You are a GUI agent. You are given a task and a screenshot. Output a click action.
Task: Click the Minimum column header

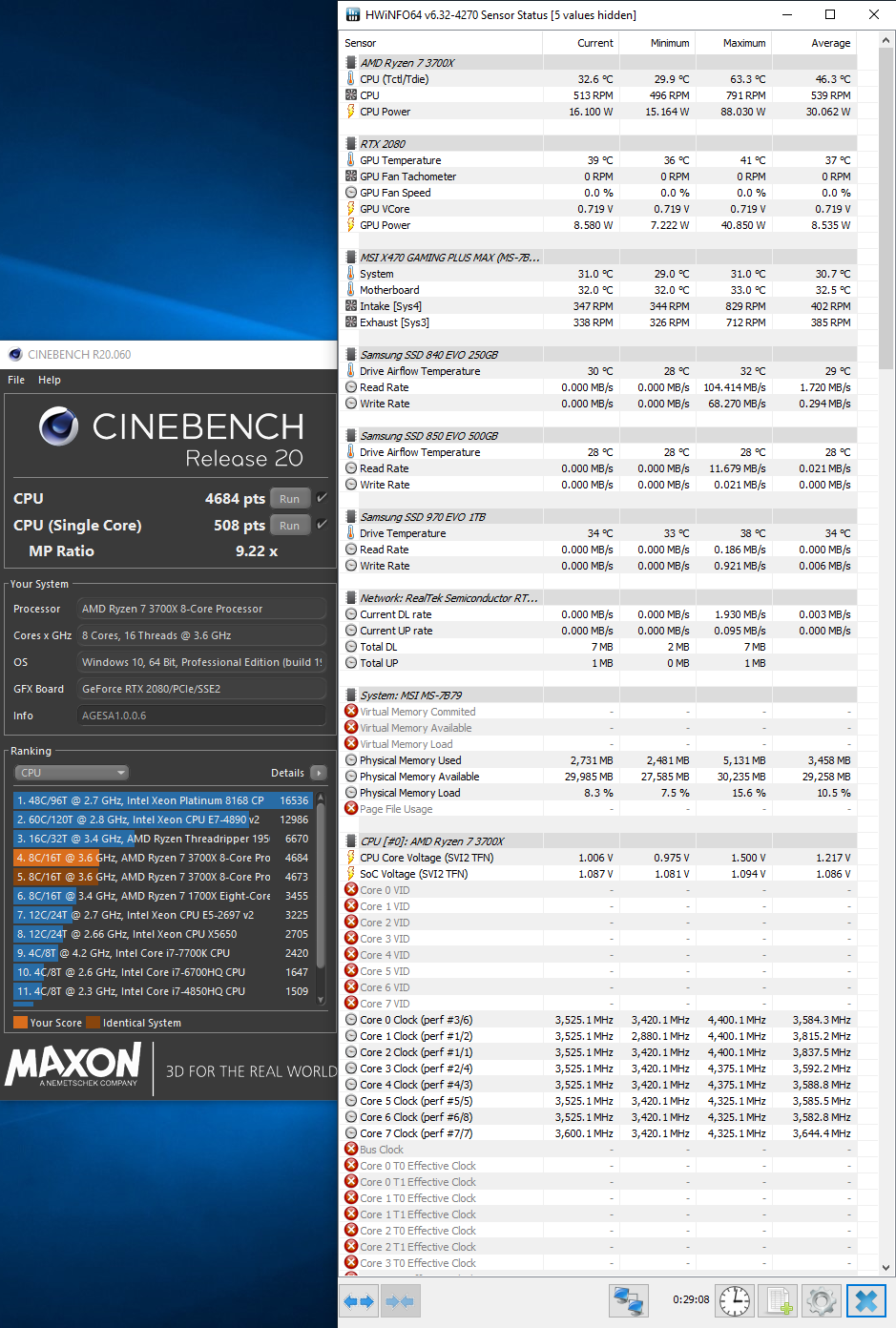657,43
